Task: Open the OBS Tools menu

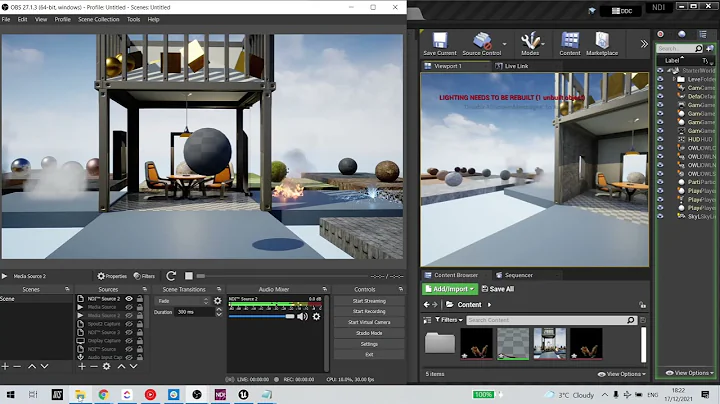Action: pos(134,19)
